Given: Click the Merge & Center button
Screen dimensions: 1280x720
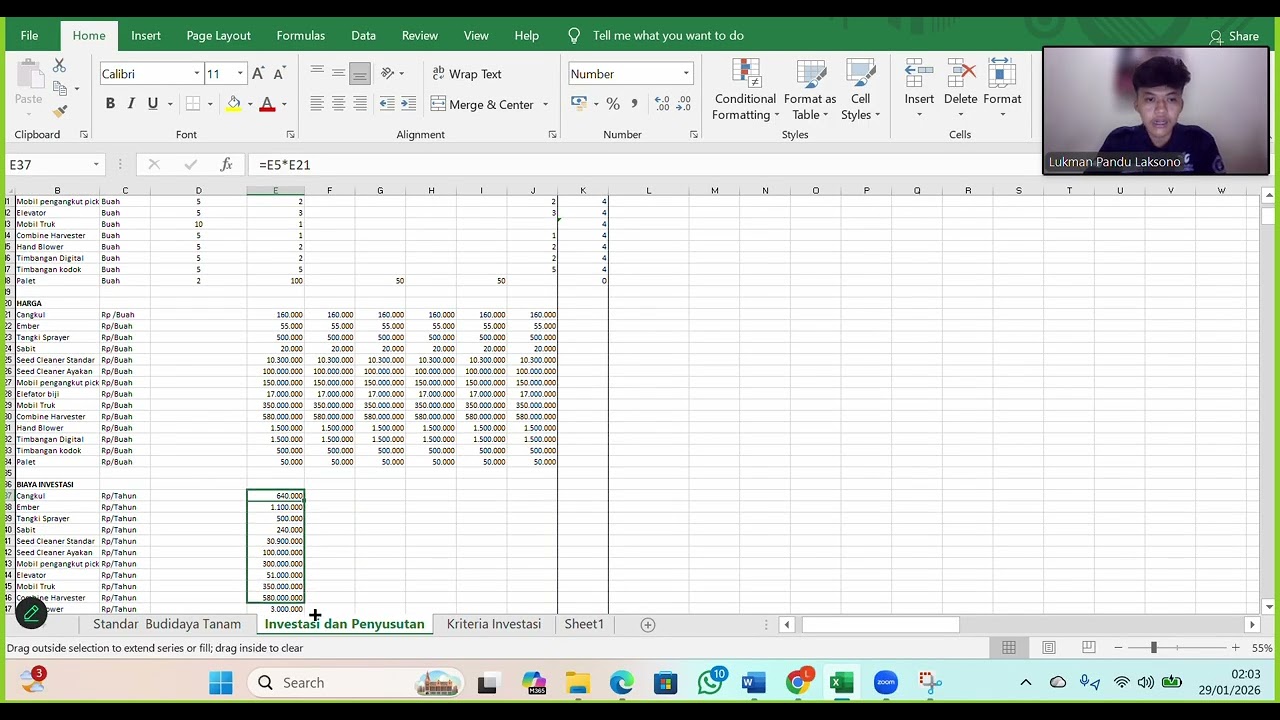Looking at the screenshot, I should (x=483, y=104).
